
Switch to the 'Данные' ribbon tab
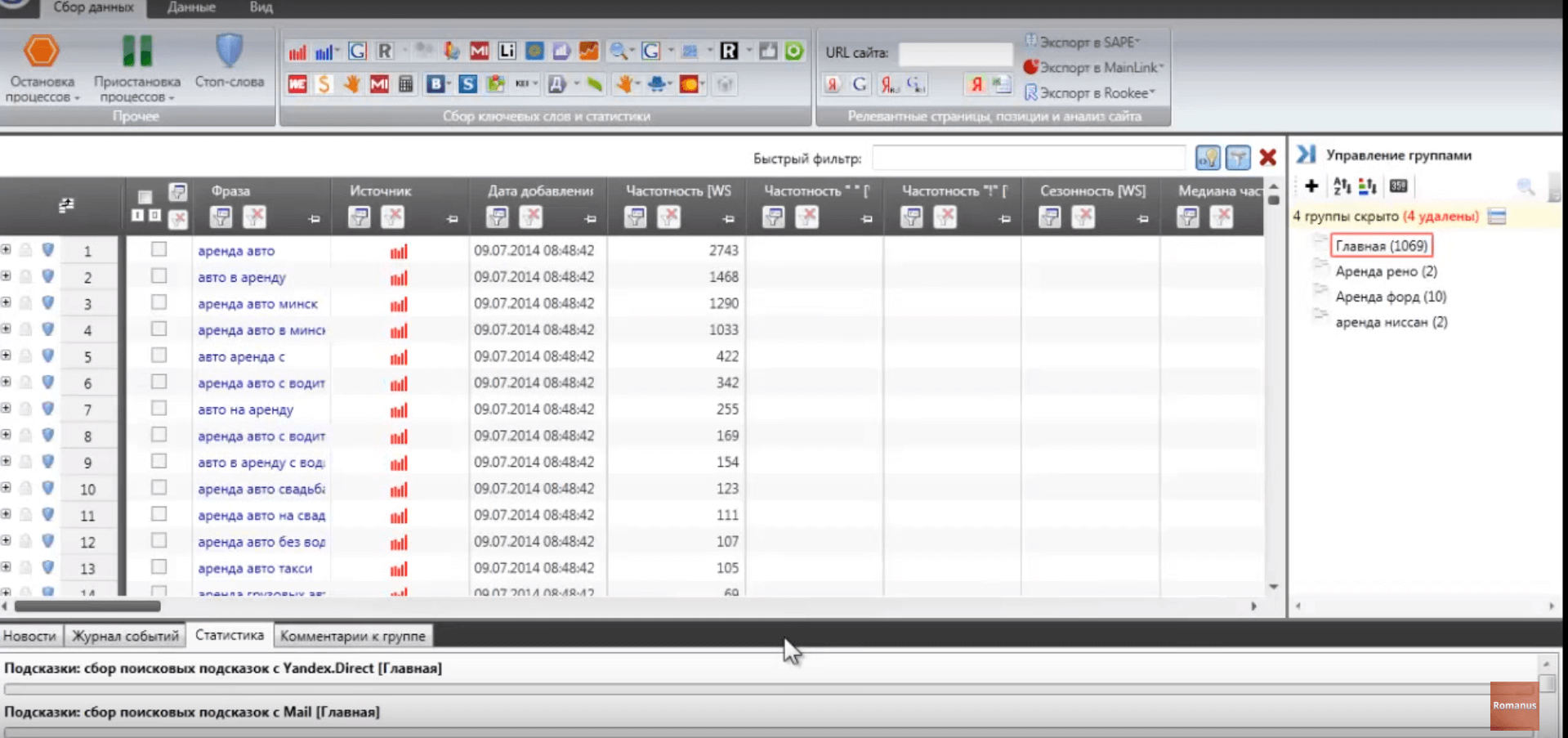(x=191, y=7)
